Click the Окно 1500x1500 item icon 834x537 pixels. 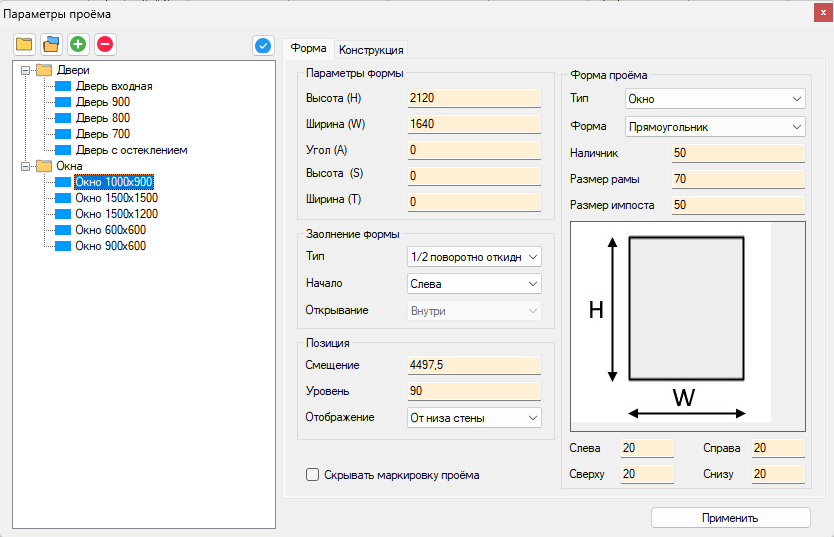coord(64,198)
